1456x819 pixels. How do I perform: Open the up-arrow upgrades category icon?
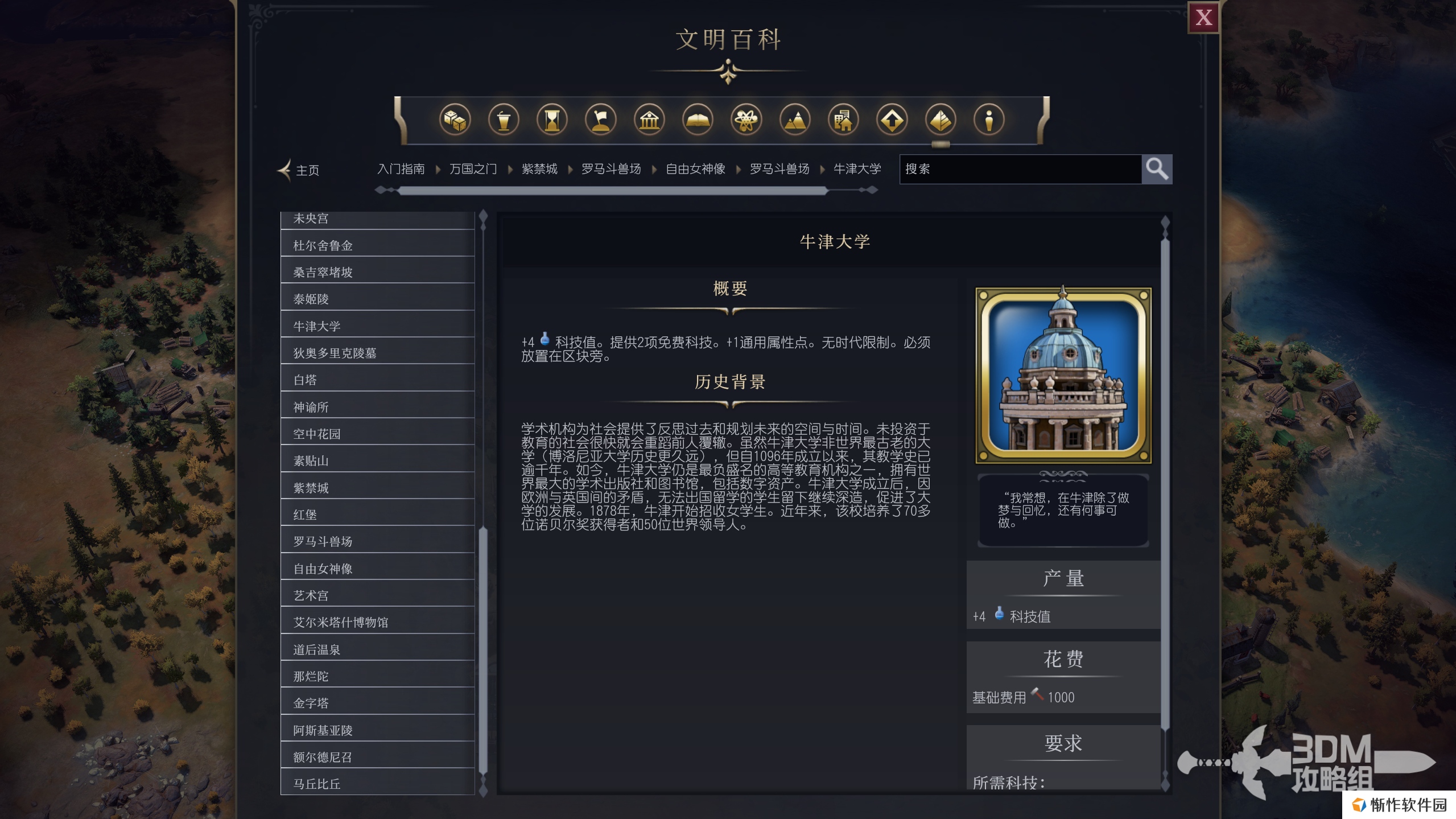[892, 120]
